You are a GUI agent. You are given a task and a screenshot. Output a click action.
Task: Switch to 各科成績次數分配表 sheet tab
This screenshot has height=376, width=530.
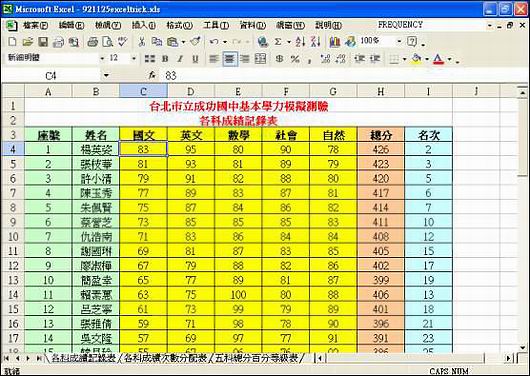click(x=165, y=358)
